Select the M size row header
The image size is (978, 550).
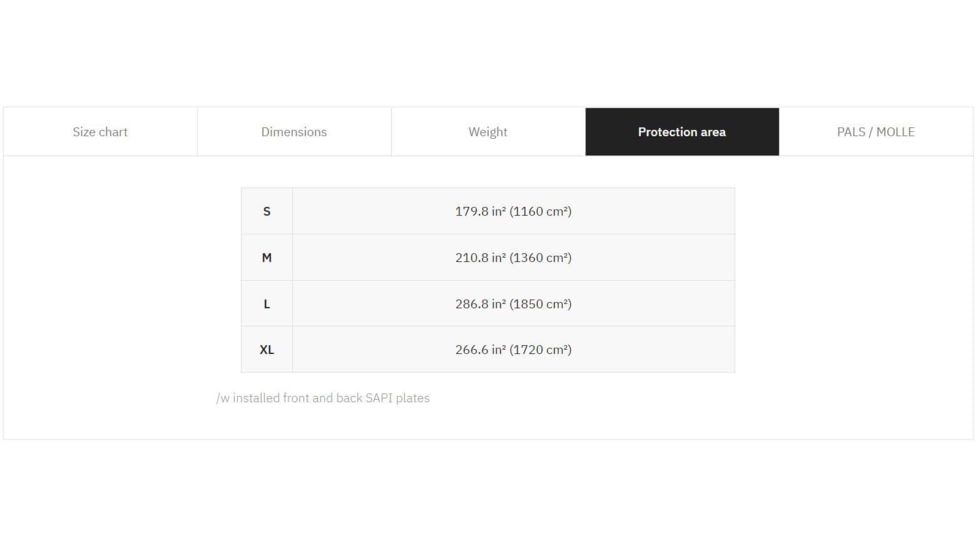click(267, 258)
